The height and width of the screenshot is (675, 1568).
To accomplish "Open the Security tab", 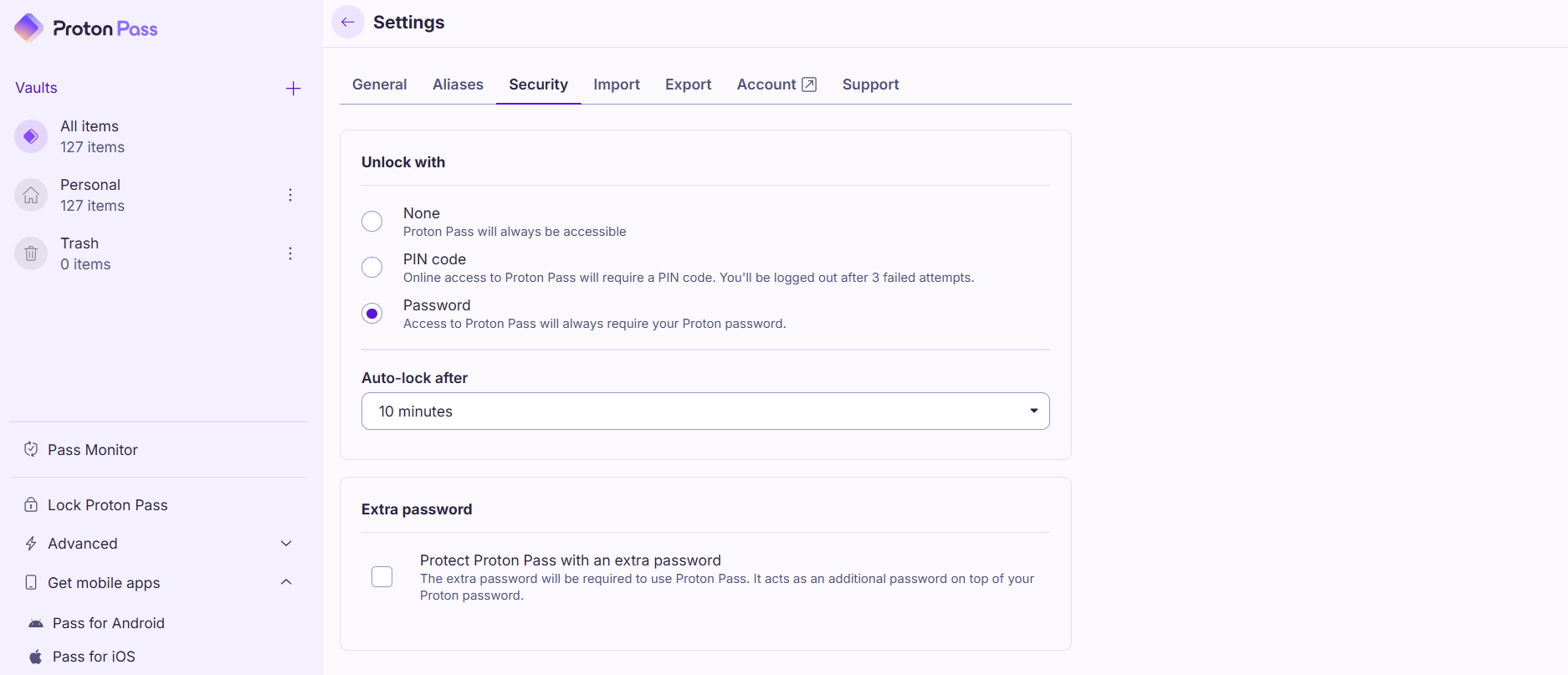I will coord(538,84).
